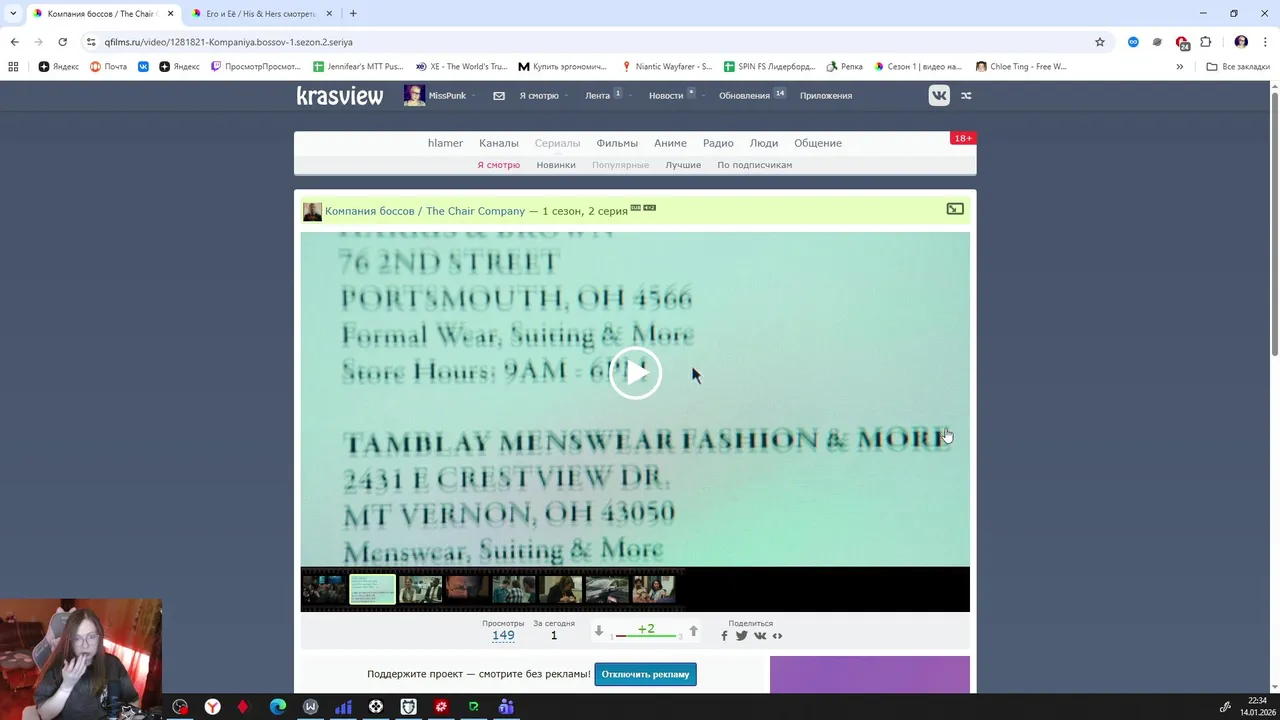Image resolution: width=1280 pixels, height=720 pixels.
Task: Switch to Его и Её browser tab
Action: [261, 14]
